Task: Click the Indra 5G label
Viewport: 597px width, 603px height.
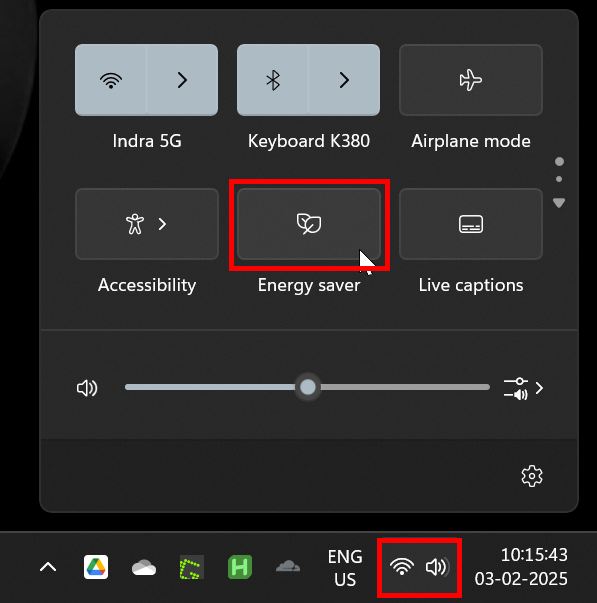Action: click(x=147, y=141)
